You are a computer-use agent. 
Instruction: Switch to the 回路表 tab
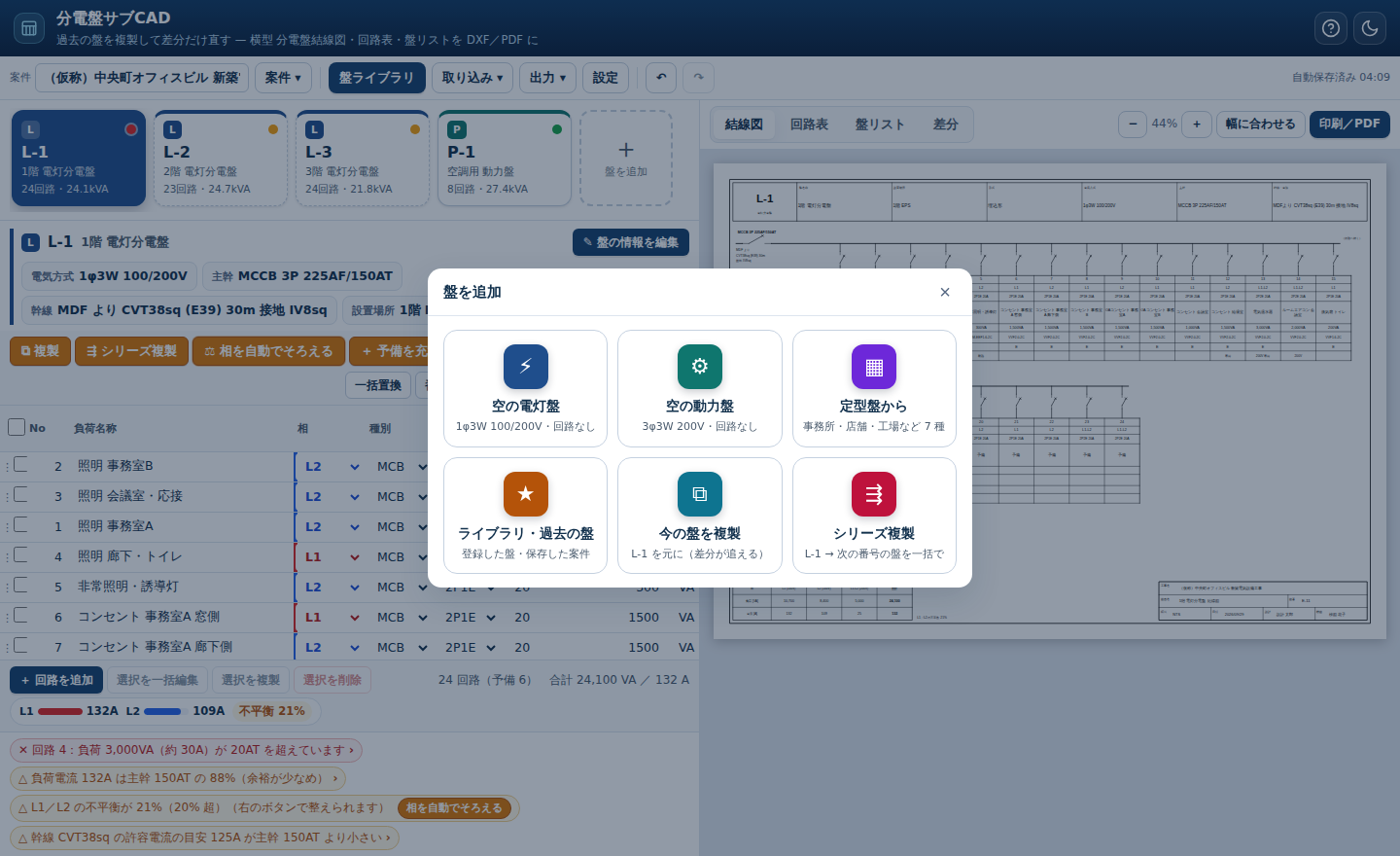[x=809, y=125]
